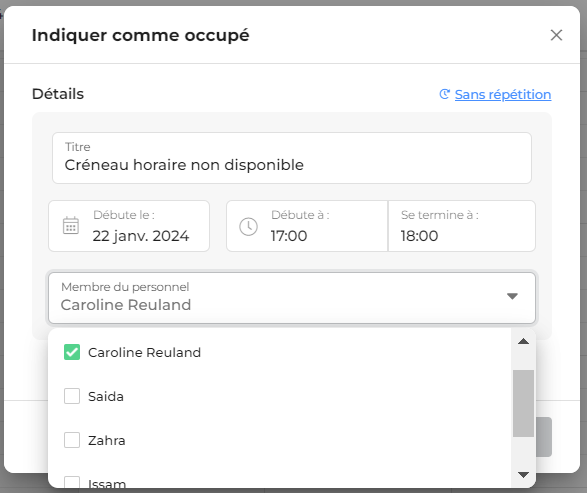Image resolution: width=587 pixels, height=493 pixels.
Task: Tick the Zahra checkbox
Action: point(72,440)
